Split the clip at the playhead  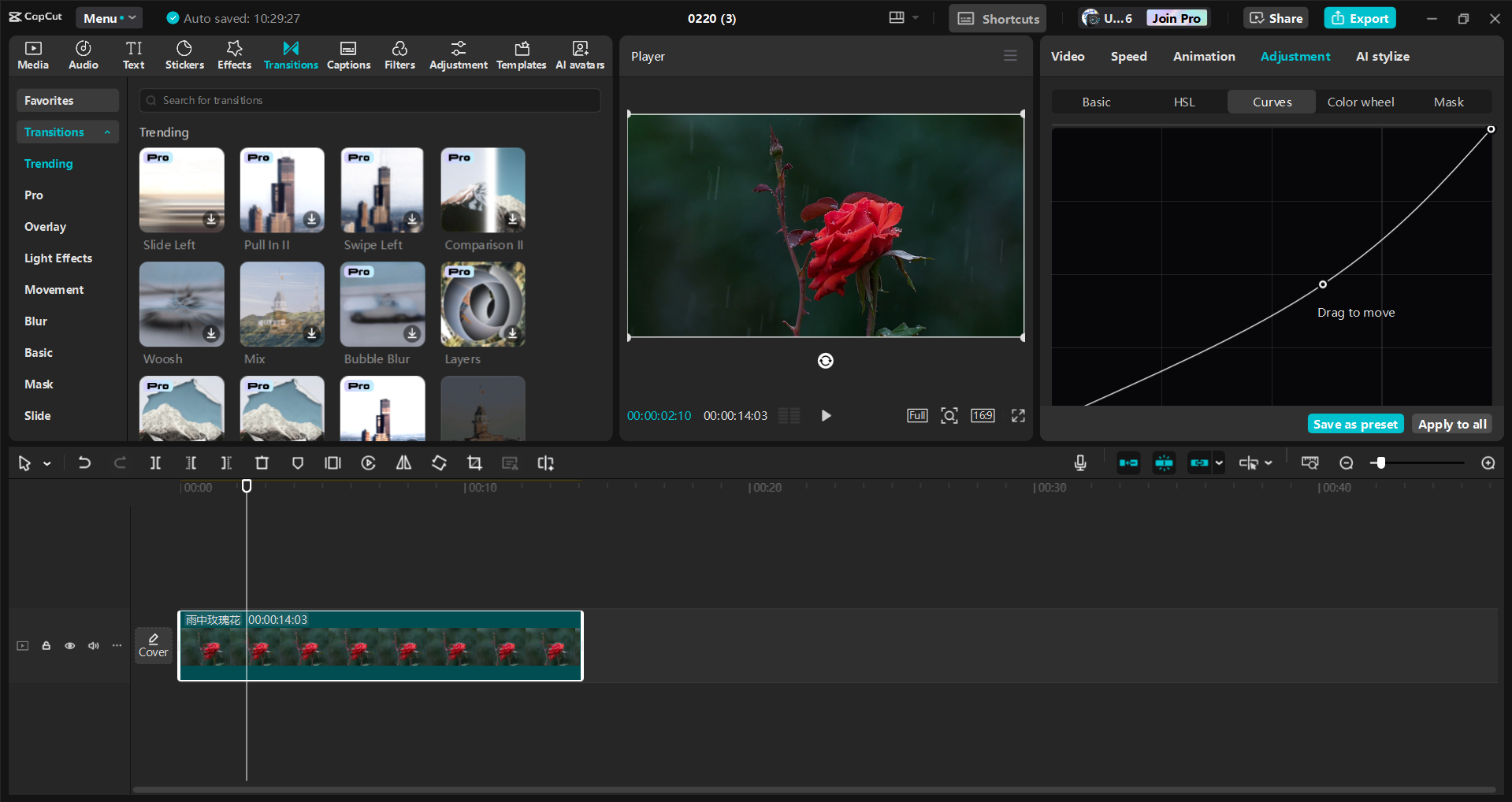pos(155,462)
